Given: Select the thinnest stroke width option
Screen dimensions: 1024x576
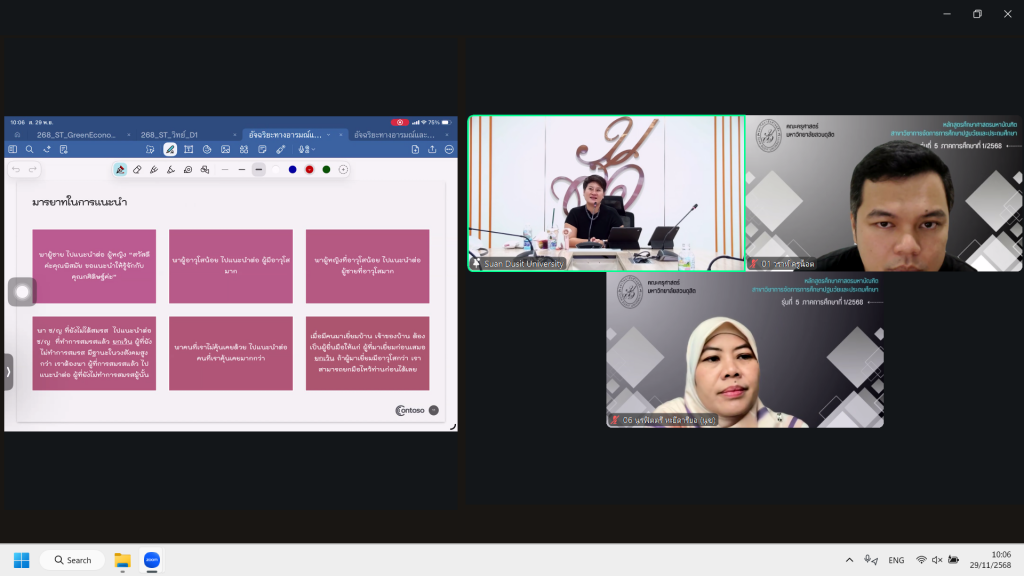Looking at the screenshot, I should (225, 170).
